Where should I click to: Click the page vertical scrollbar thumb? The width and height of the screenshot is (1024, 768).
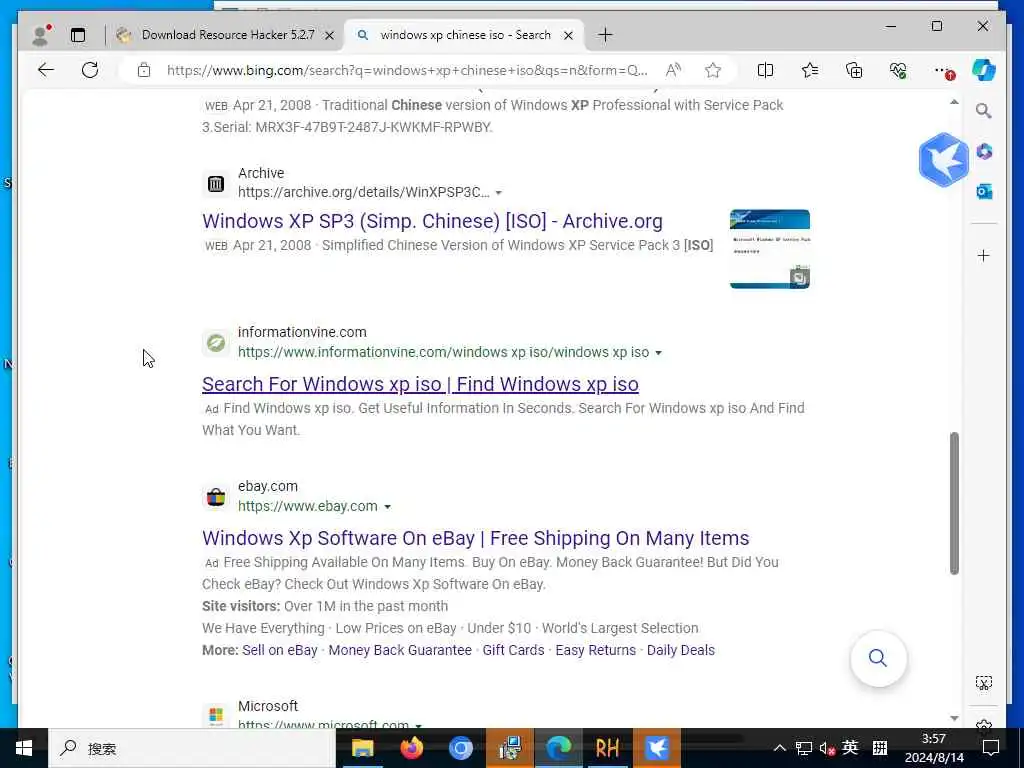(954, 503)
